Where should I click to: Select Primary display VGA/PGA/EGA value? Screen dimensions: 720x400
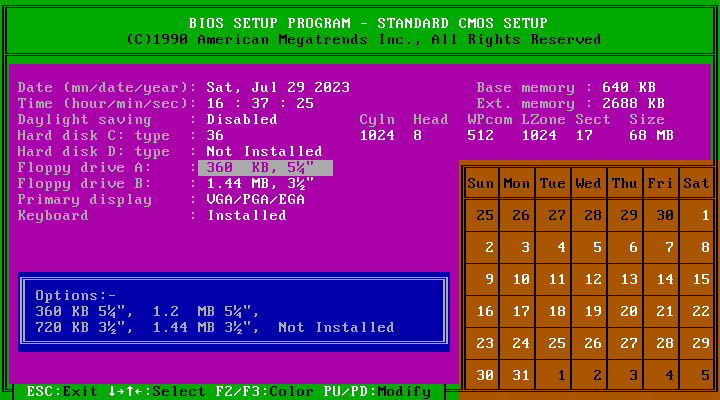point(255,199)
